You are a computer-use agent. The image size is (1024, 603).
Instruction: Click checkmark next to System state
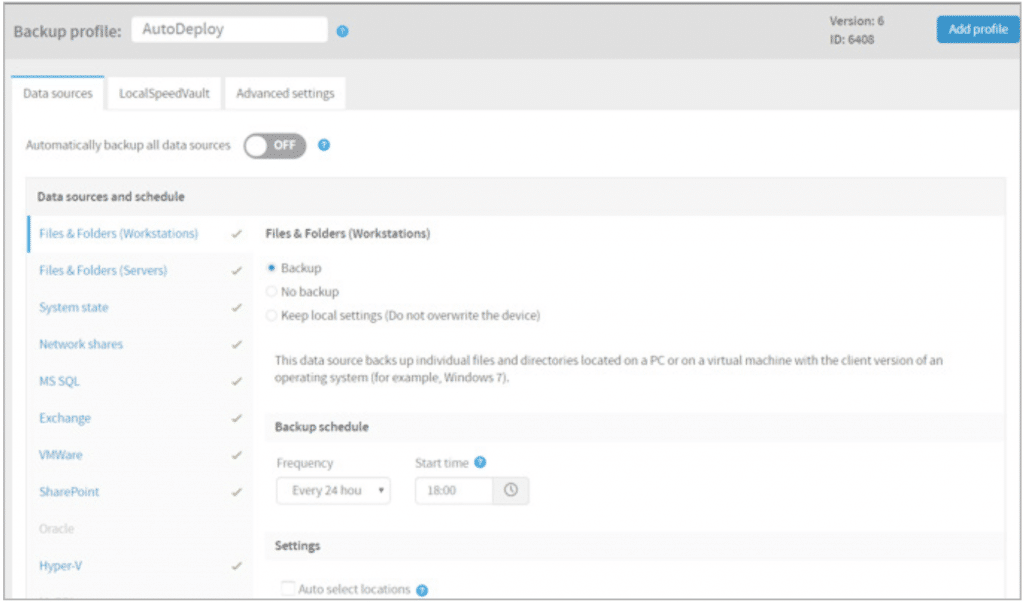[x=237, y=308]
